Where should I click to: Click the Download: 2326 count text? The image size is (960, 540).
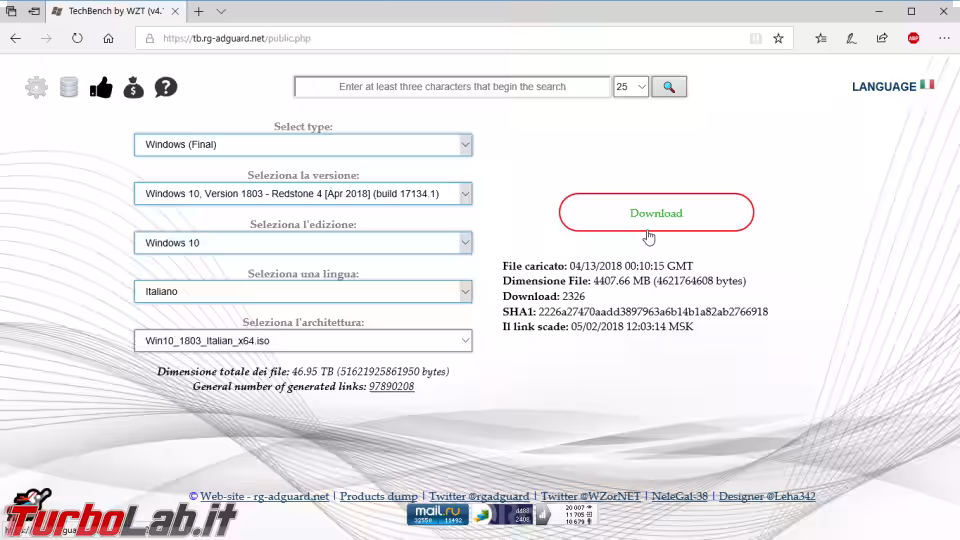pos(544,296)
